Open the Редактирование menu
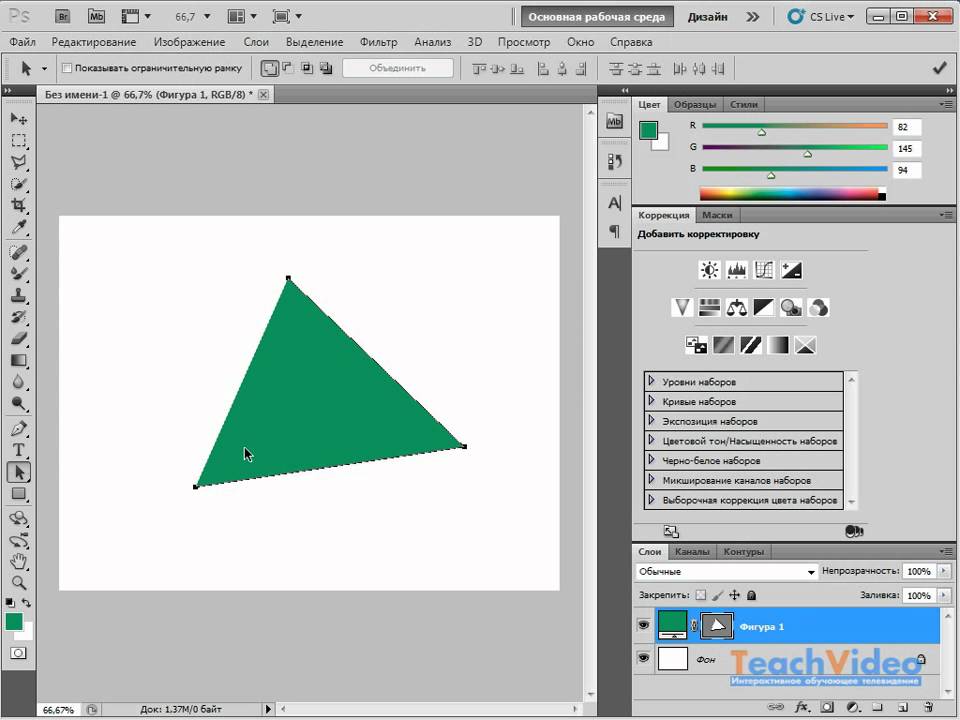The width and height of the screenshot is (960, 720). coord(94,42)
